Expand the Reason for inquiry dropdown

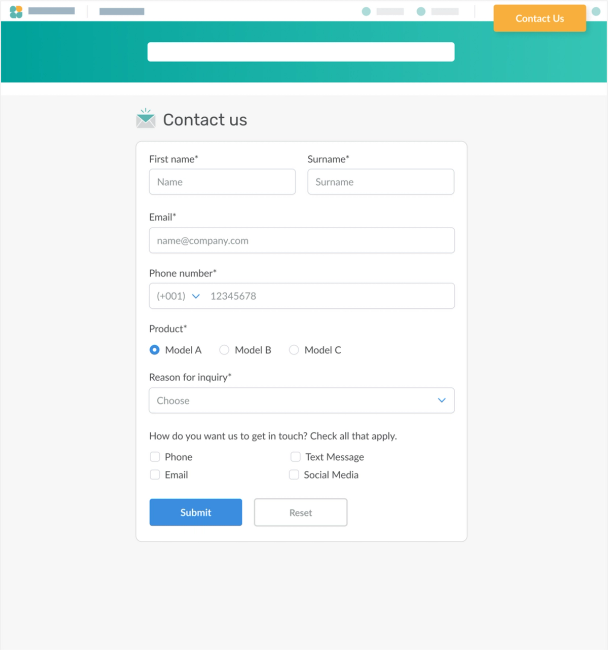(x=301, y=400)
